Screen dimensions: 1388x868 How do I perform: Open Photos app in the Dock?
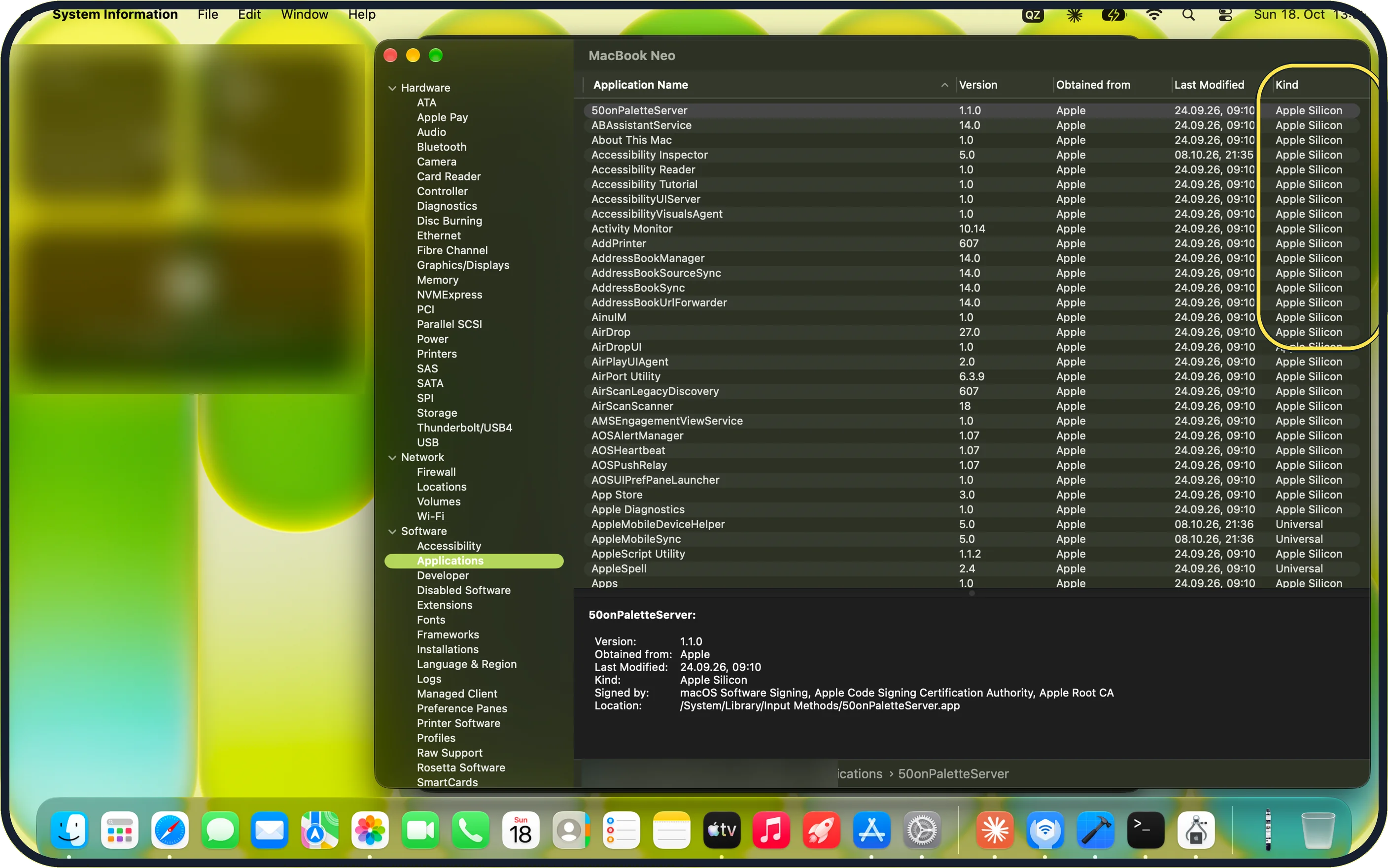[x=370, y=830]
